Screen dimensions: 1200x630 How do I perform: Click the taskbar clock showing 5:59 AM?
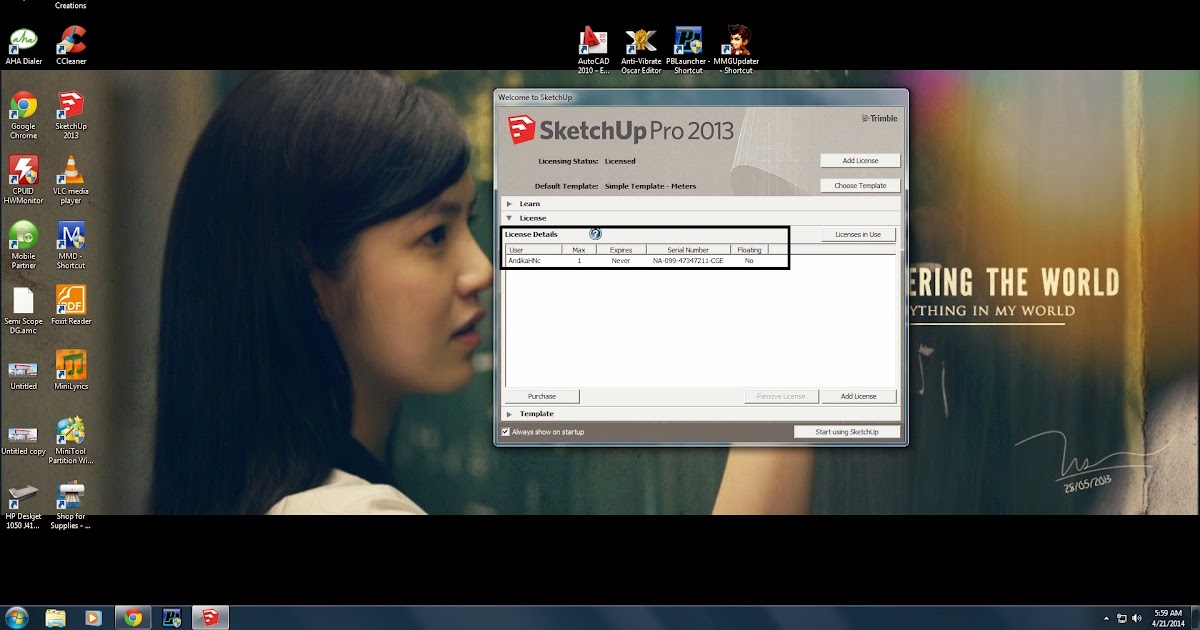click(1168, 617)
